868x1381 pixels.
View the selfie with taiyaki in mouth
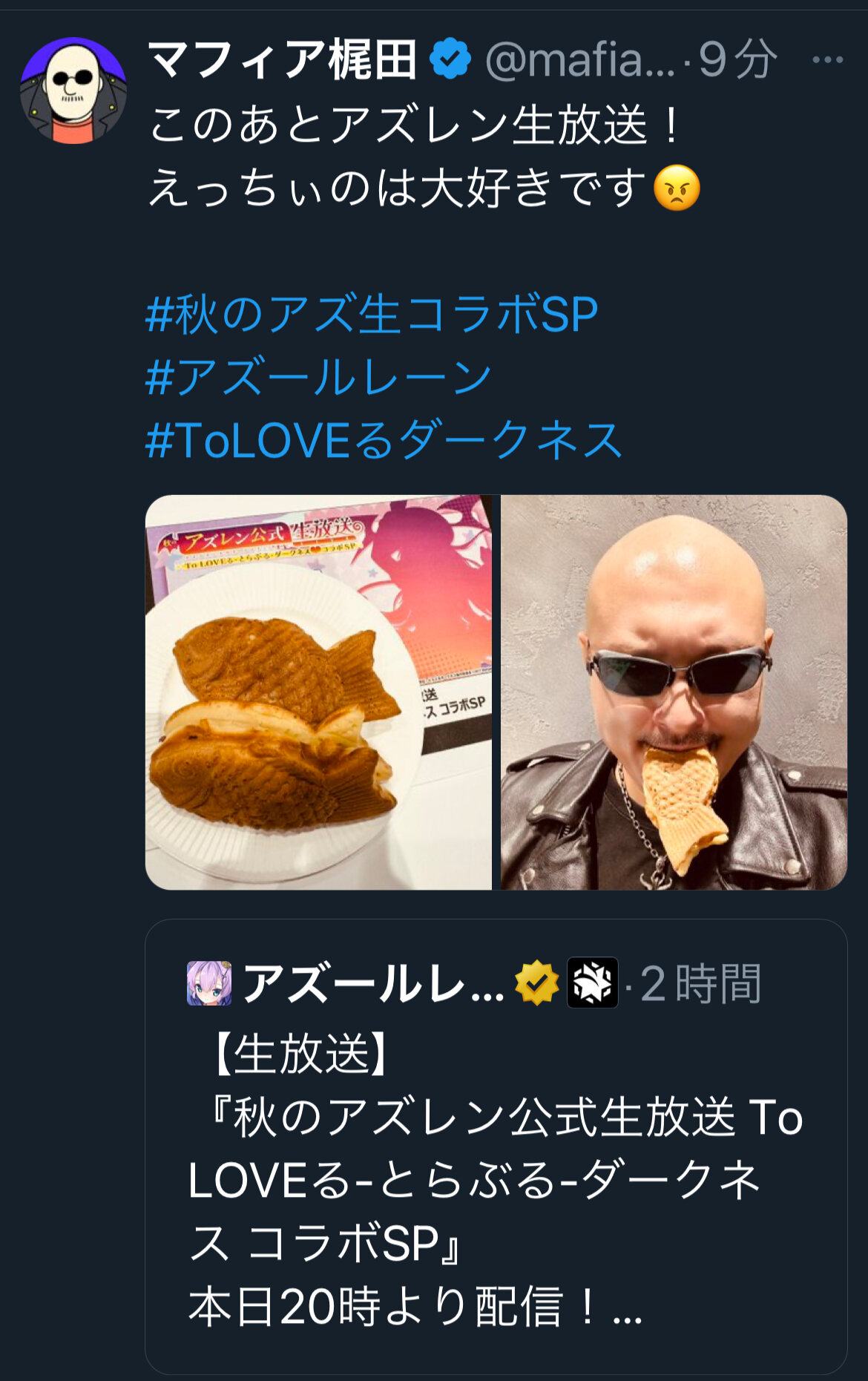pyautogui.click(x=674, y=692)
